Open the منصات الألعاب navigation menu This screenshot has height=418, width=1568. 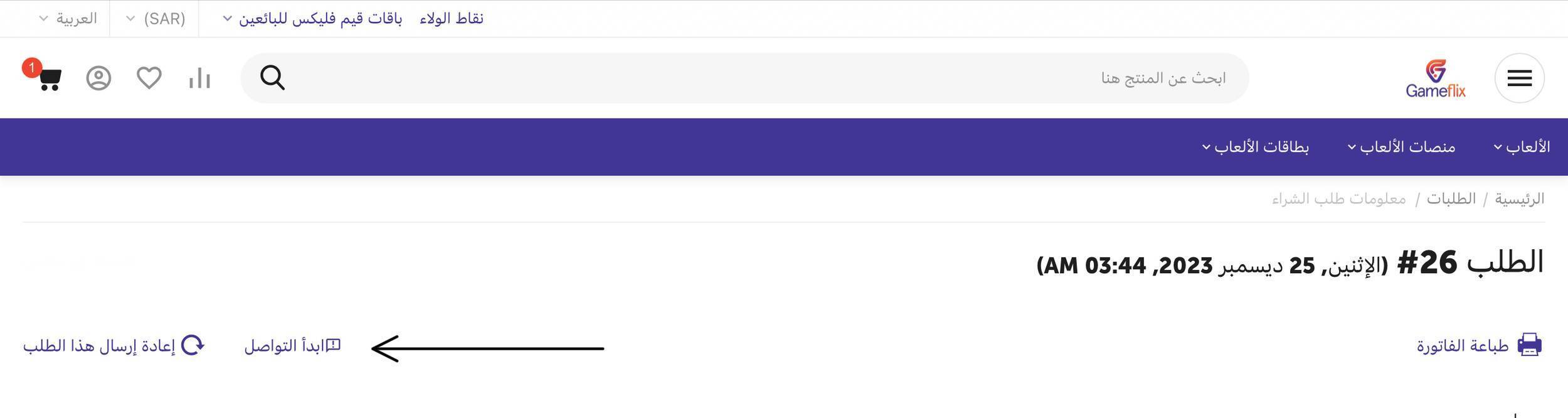(x=1401, y=147)
